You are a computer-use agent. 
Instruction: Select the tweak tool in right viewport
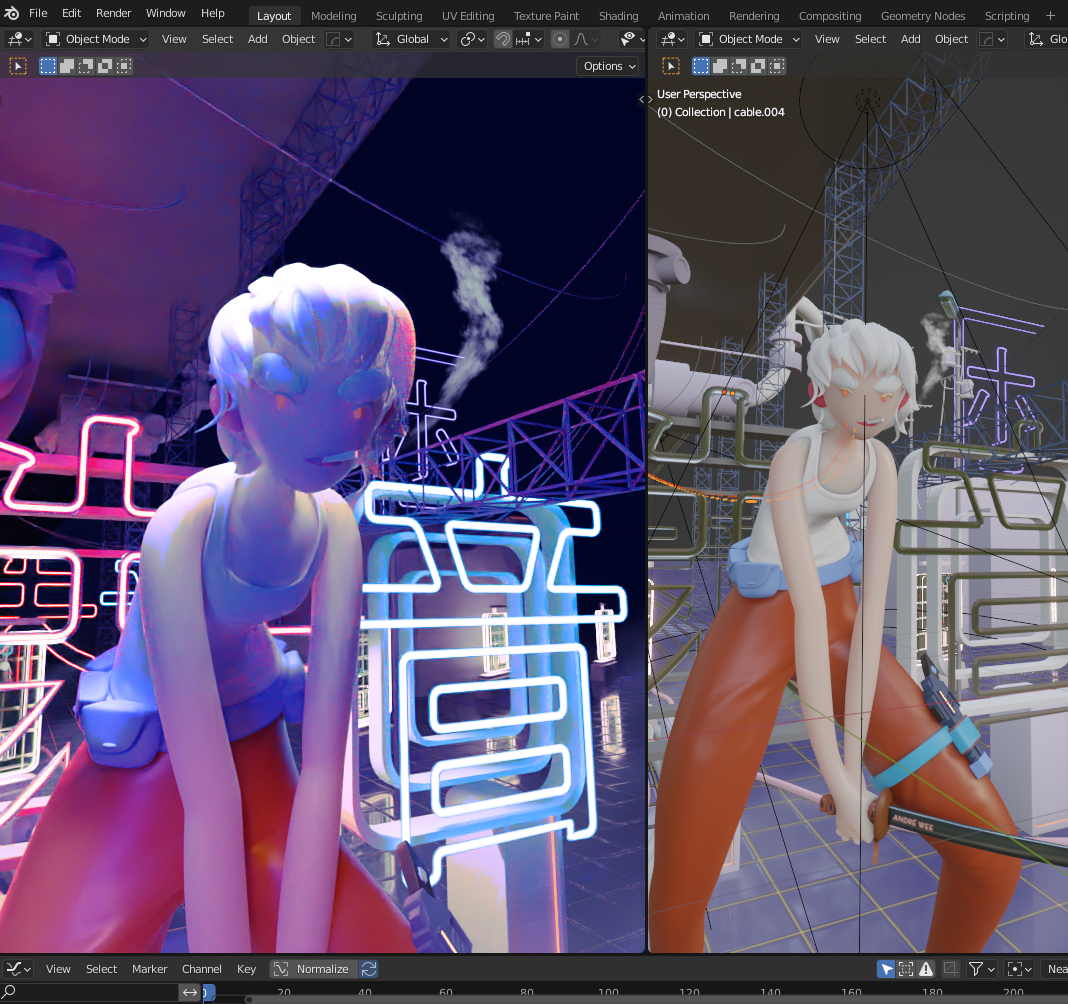(x=671, y=66)
